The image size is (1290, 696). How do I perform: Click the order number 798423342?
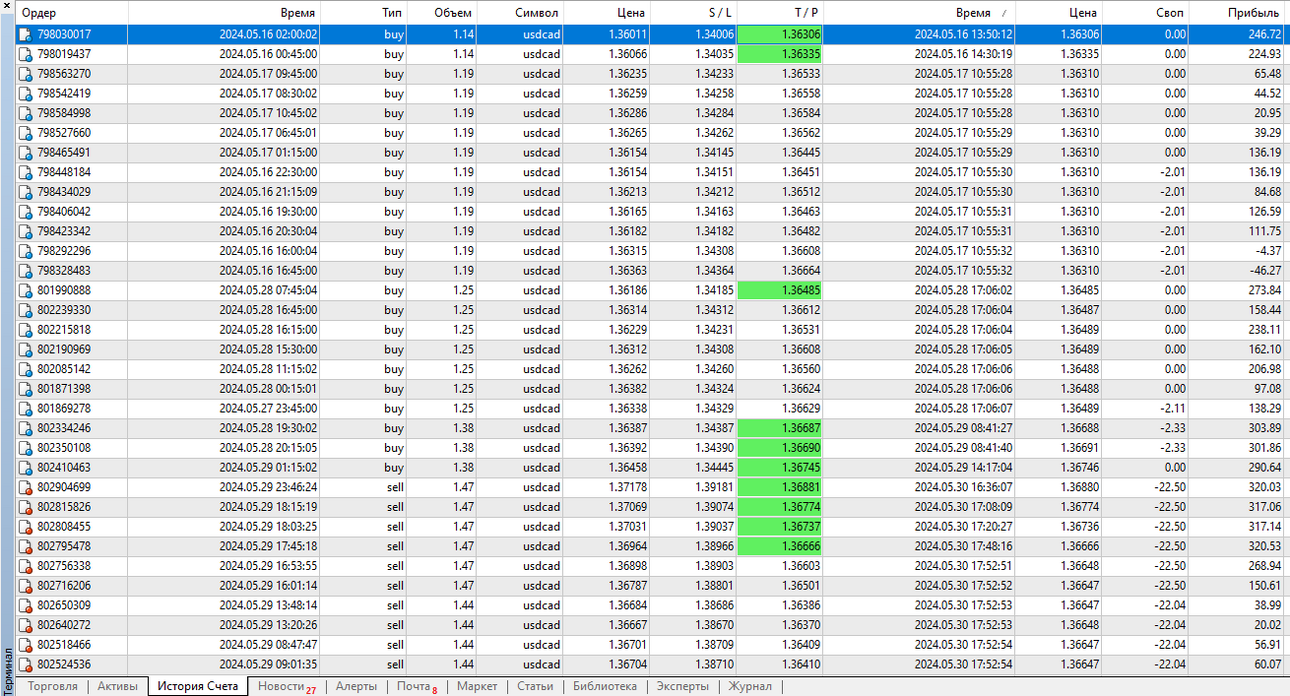pyautogui.click(x=64, y=231)
